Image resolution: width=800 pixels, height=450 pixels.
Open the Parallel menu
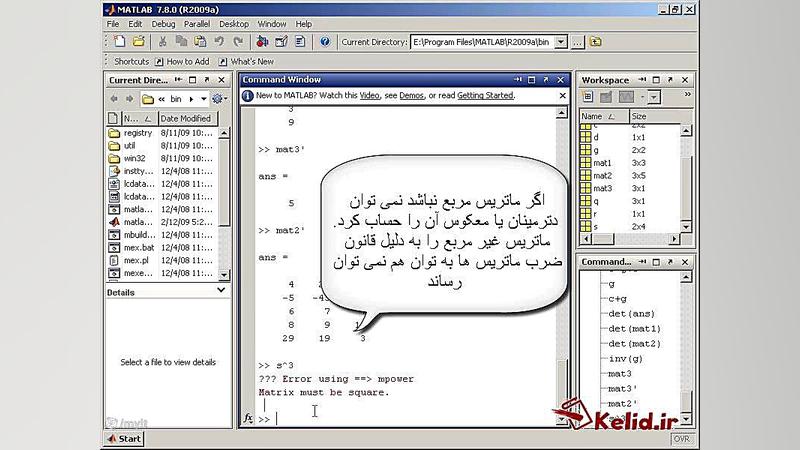pos(197,24)
